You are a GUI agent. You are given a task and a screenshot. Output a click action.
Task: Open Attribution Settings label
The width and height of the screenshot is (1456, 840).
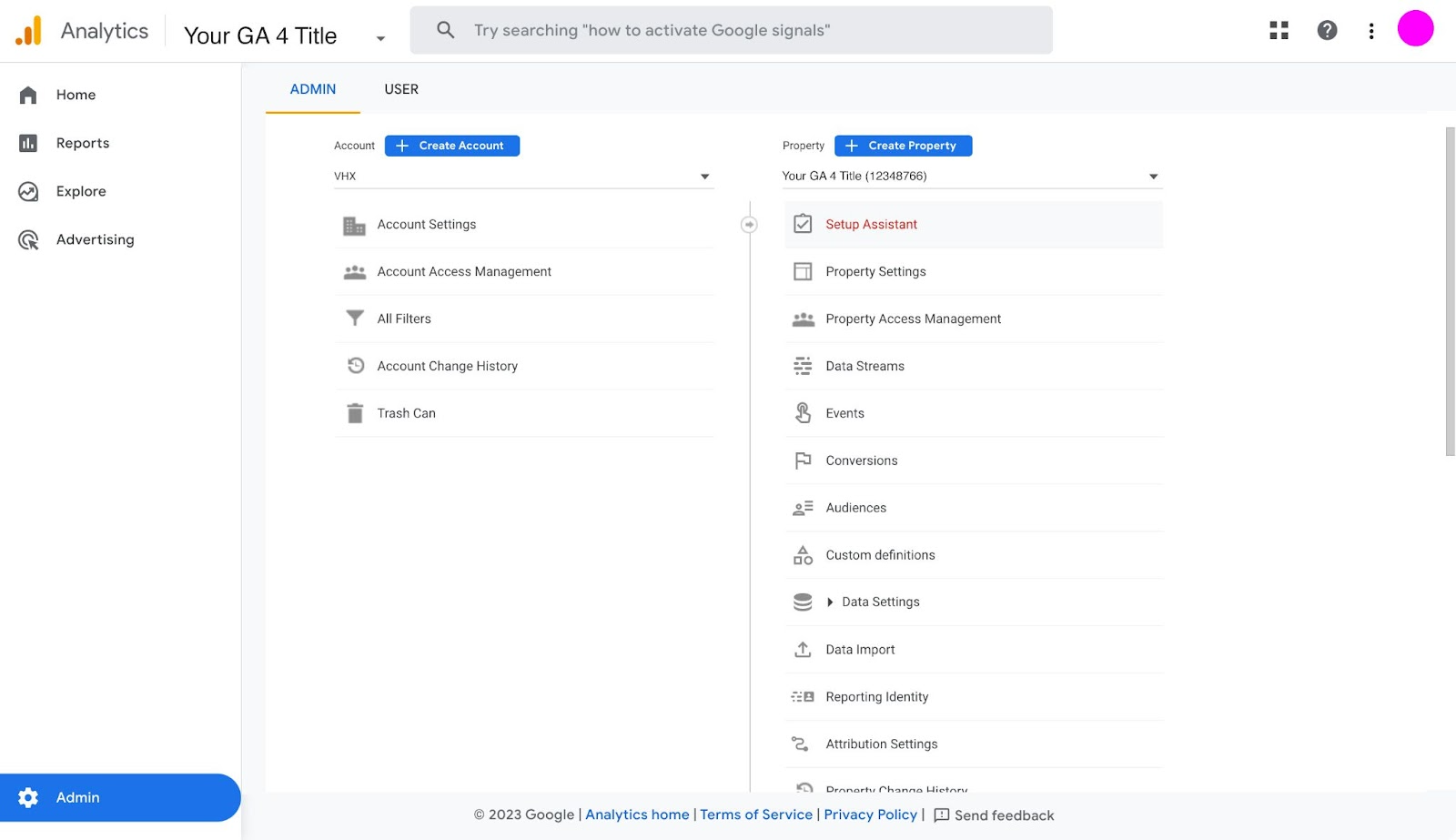881,744
